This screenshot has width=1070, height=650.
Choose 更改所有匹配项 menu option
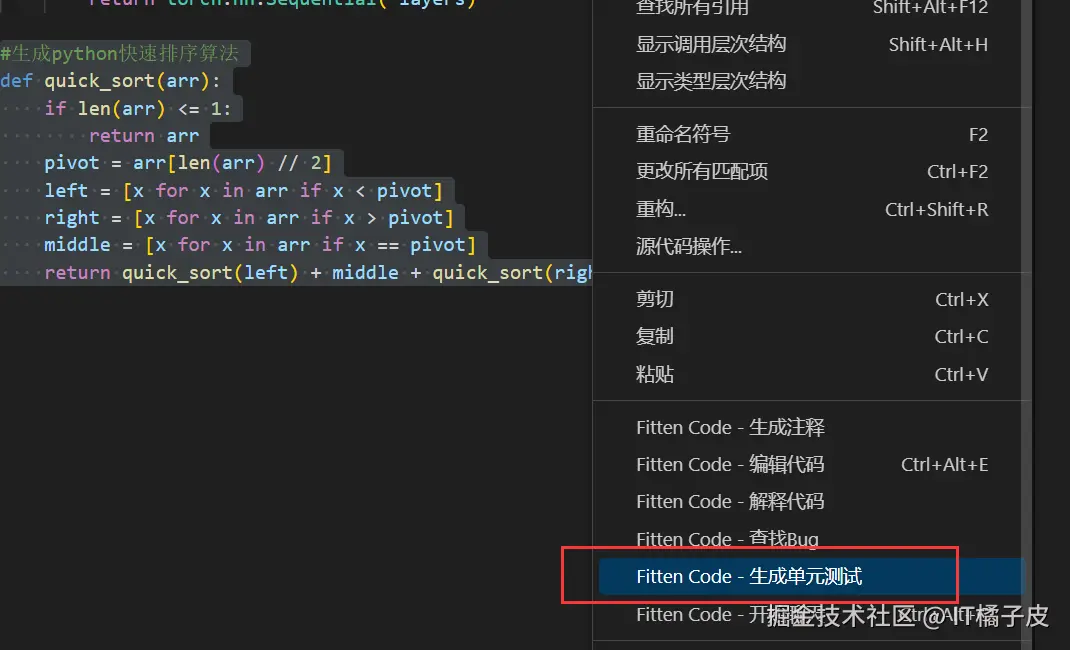[811, 171]
